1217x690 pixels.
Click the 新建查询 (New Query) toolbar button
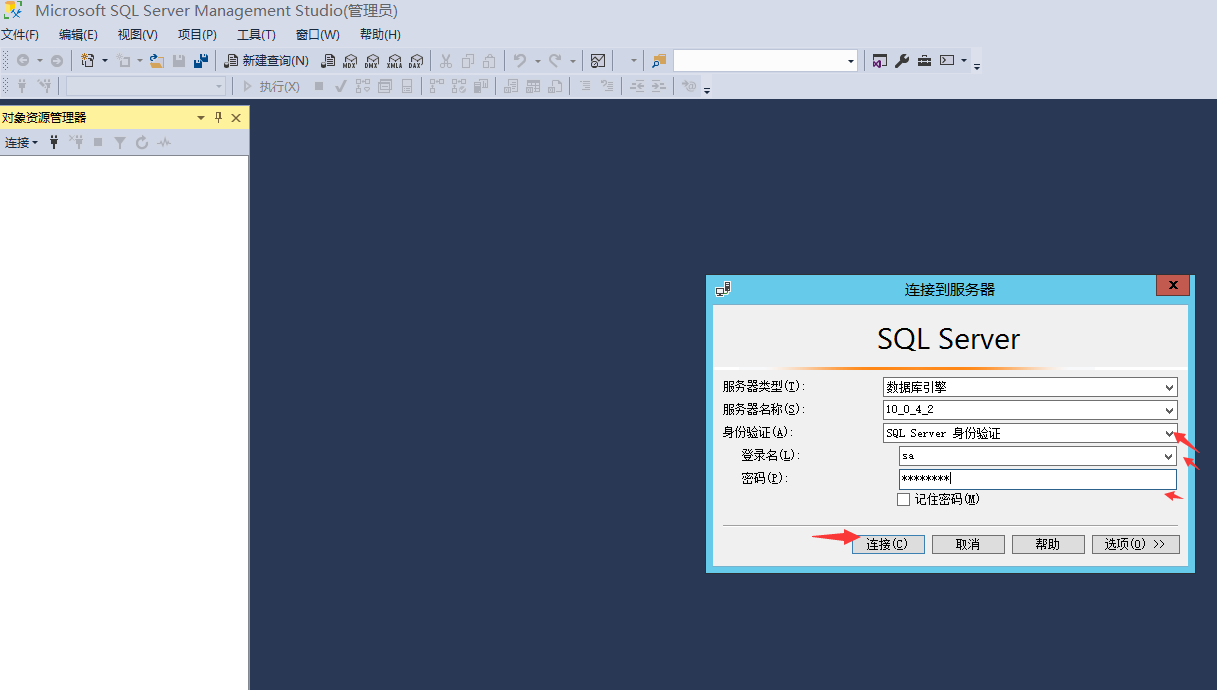tap(266, 61)
